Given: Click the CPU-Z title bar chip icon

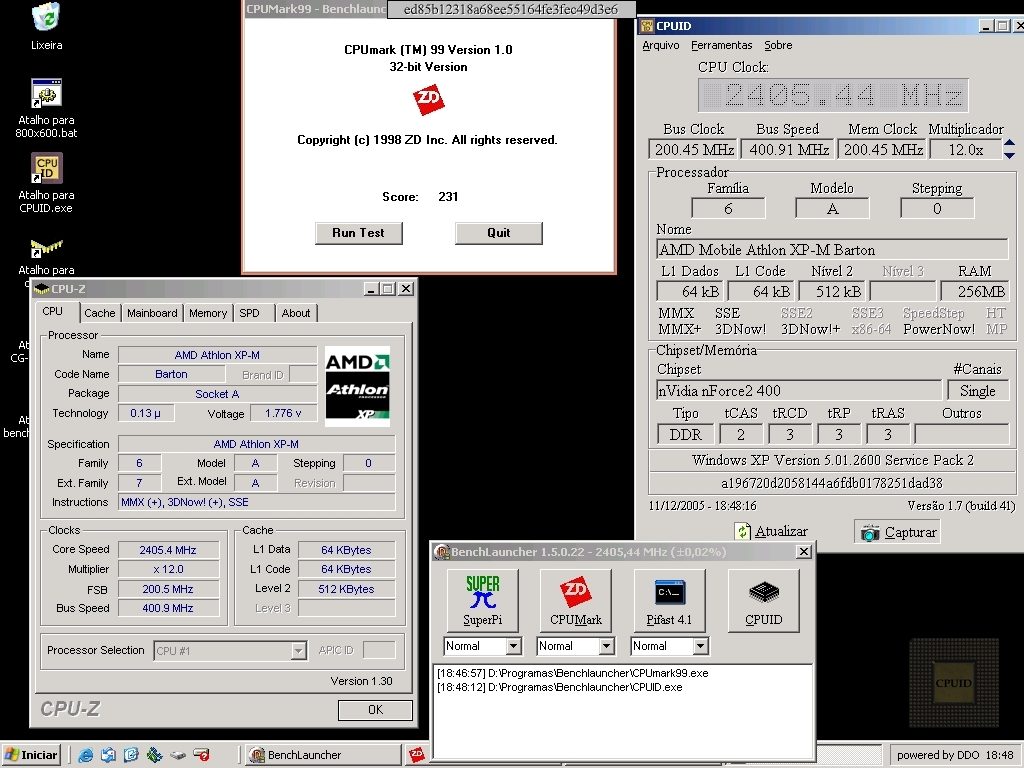Looking at the screenshot, I should coord(42,289).
